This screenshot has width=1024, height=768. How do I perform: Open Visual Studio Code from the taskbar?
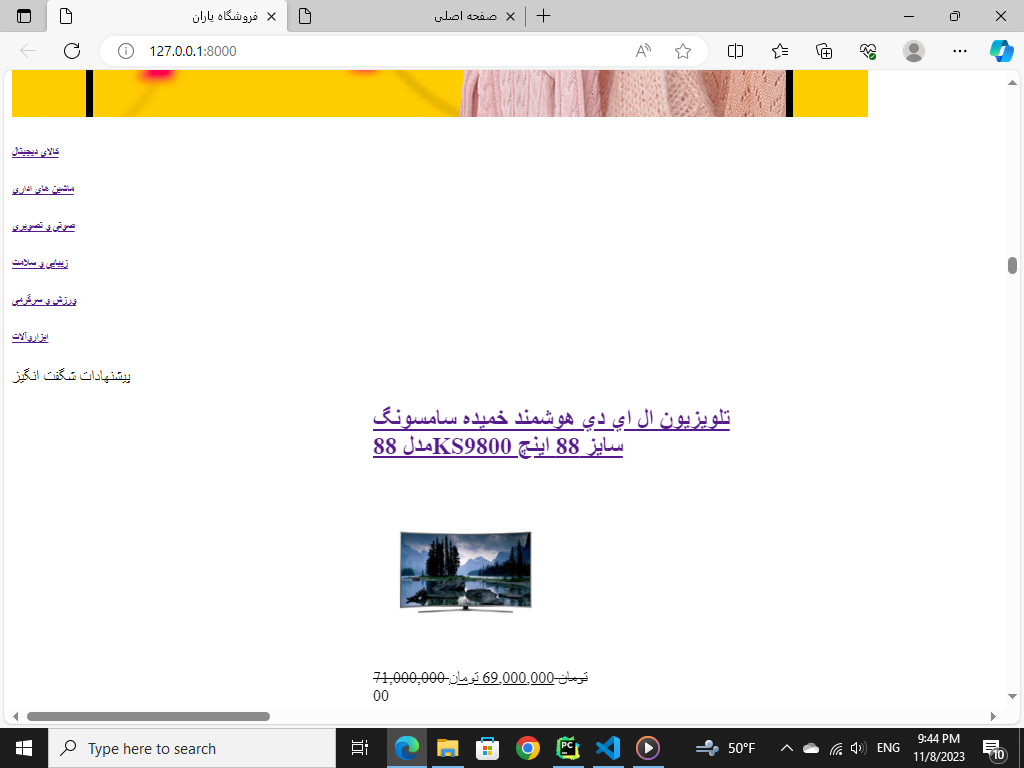pyautogui.click(x=607, y=748)
